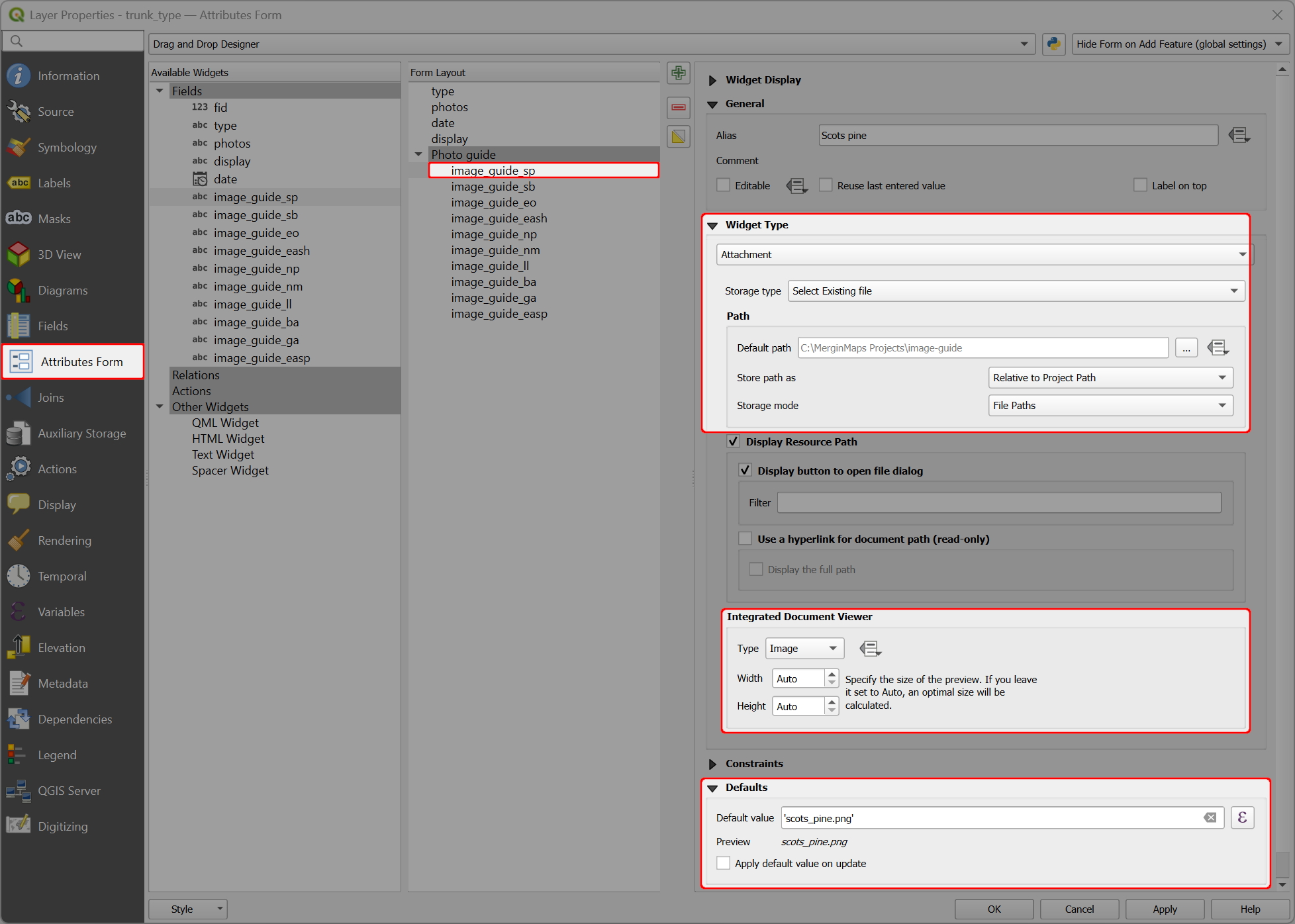Change Store path as dropdown
1295x924 pixels.
1110,377
